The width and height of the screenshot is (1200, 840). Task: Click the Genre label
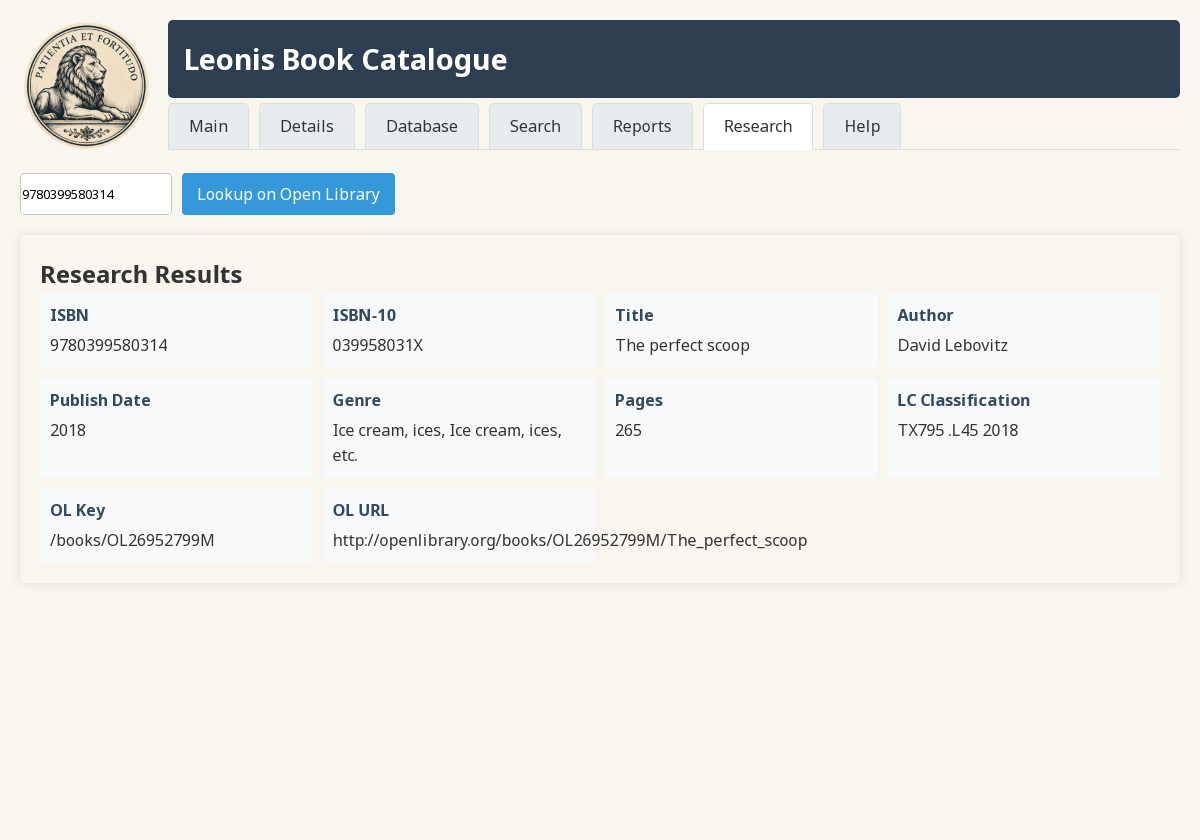(357, 400)
